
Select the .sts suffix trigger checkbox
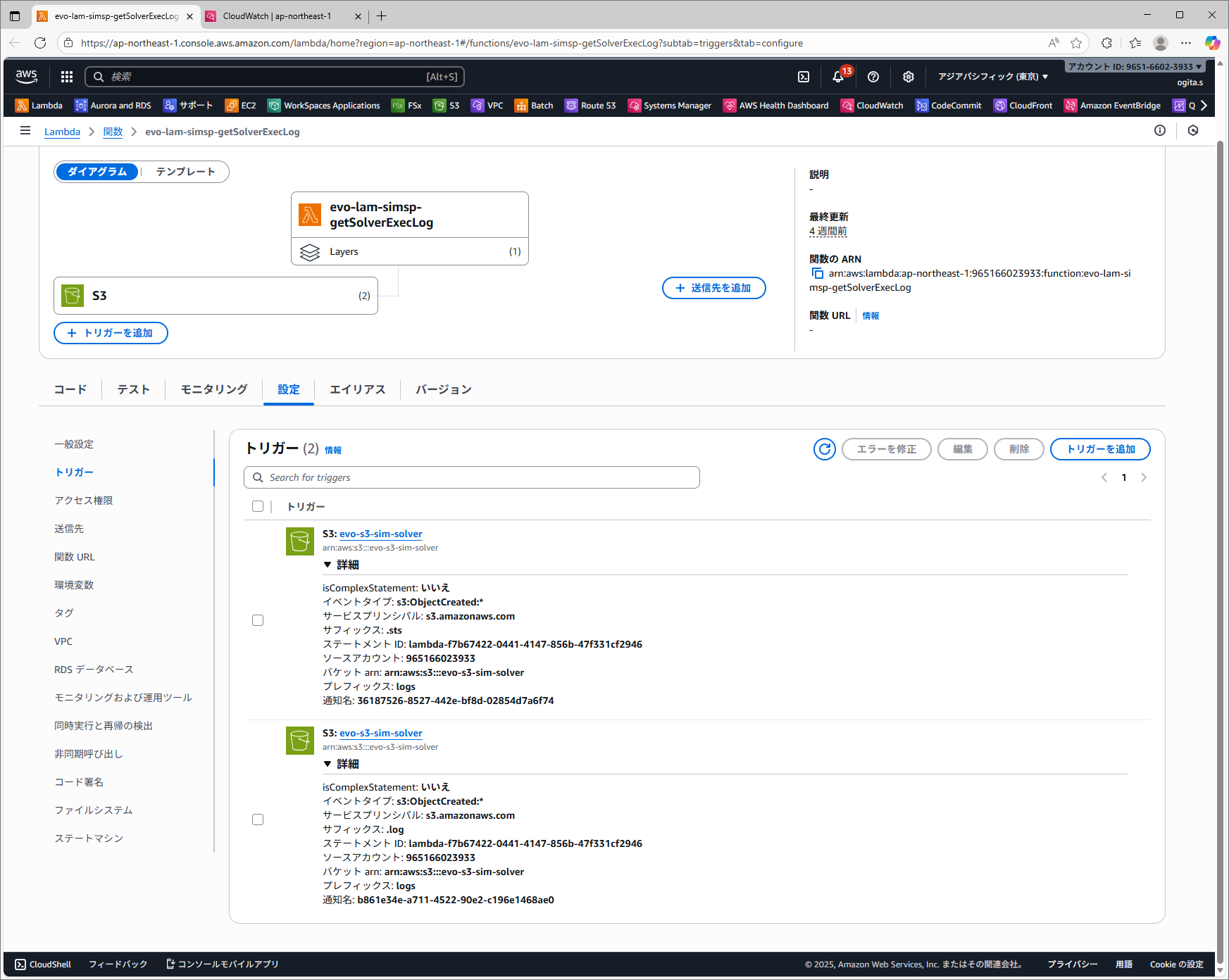pos(258,620)
